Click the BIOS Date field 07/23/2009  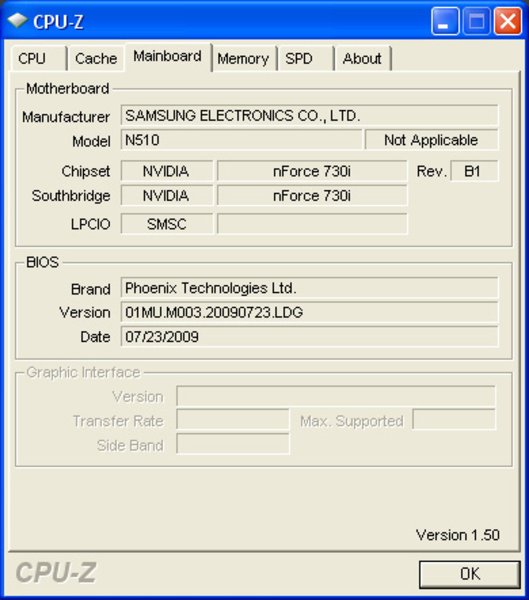click(x=309, y=337)
